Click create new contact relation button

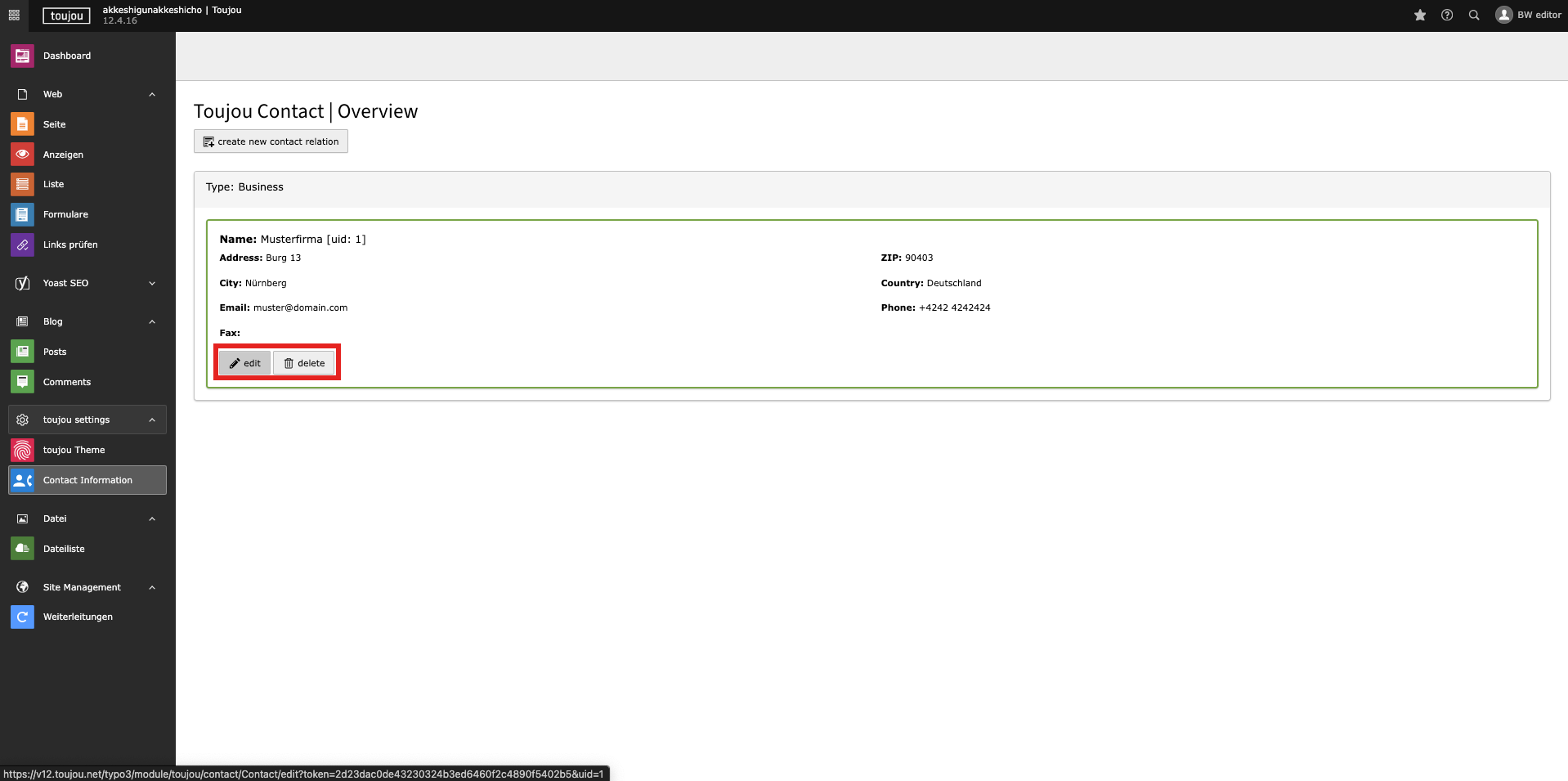click(x=271, y=141)
